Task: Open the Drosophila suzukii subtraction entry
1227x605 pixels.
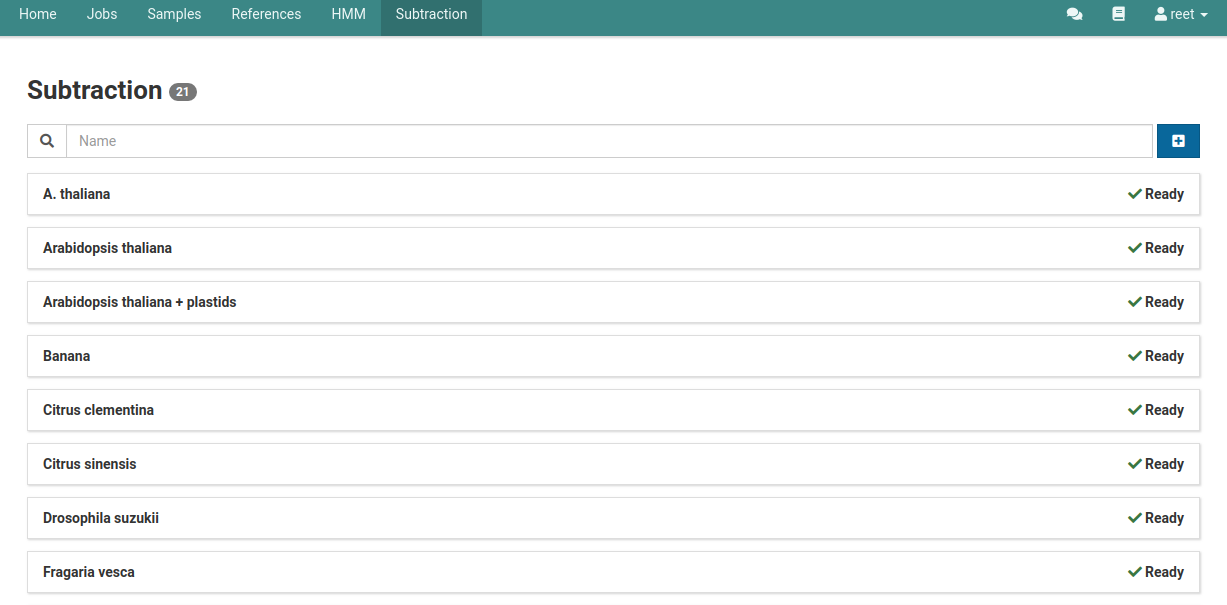Action: [101, 518]
